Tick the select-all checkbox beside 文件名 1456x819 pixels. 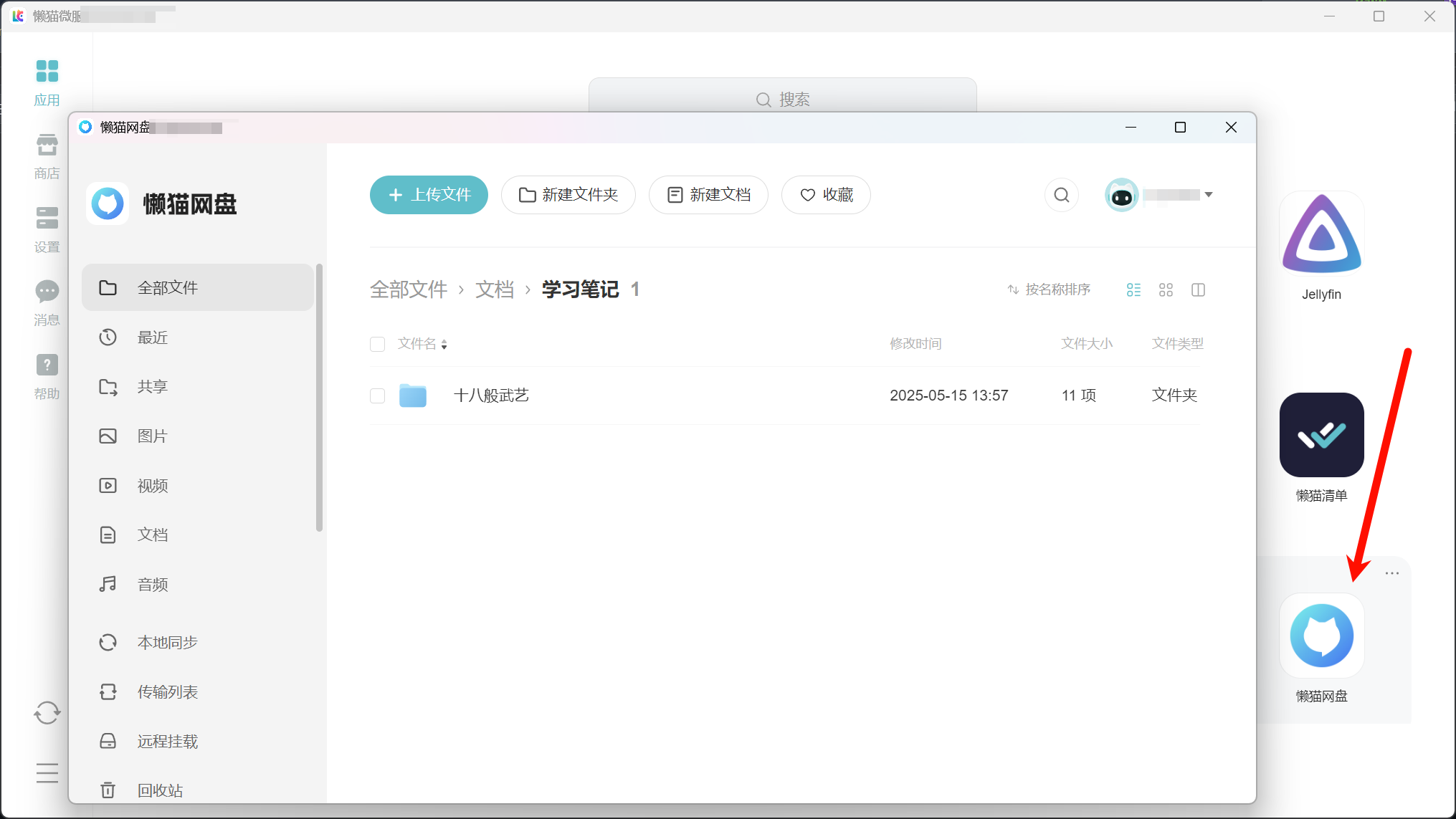click(x=377, y=344)
